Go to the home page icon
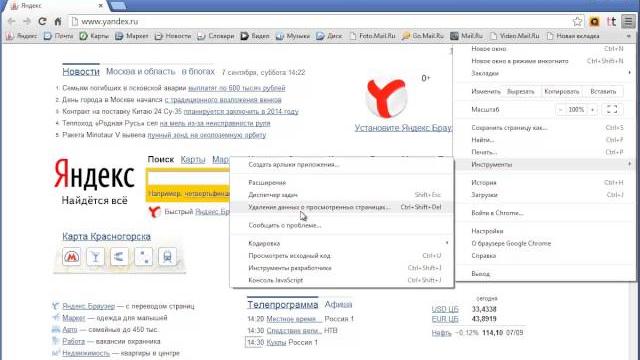The image size is (640, 360). pos(58,21)
